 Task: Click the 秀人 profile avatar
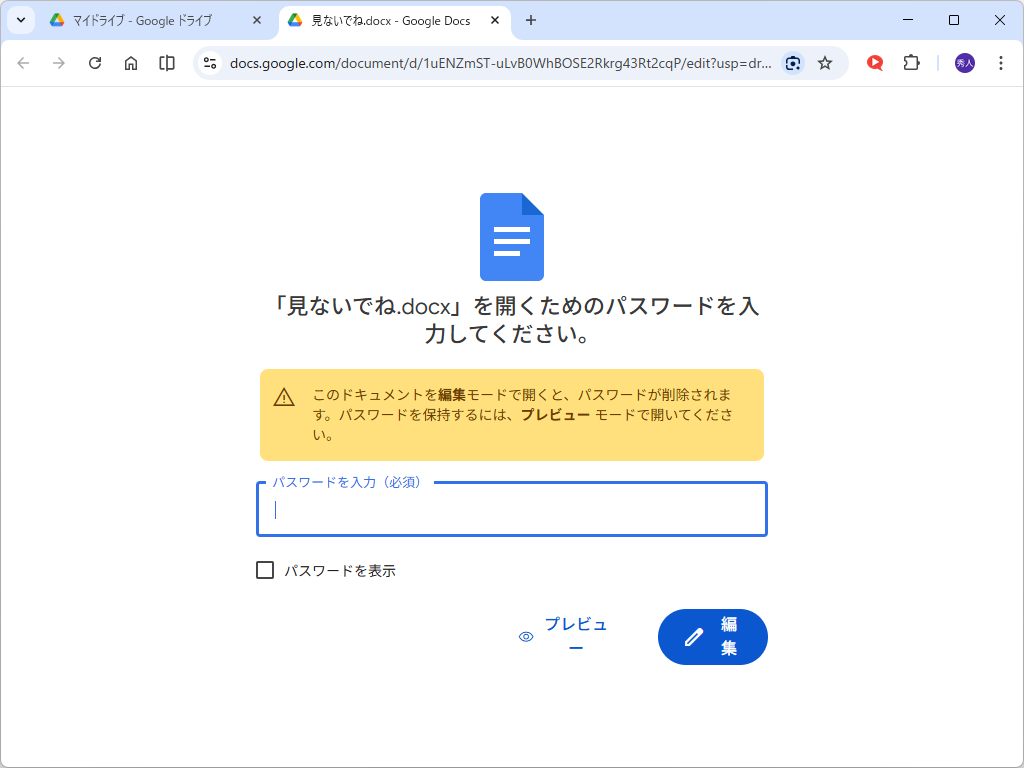963,62
